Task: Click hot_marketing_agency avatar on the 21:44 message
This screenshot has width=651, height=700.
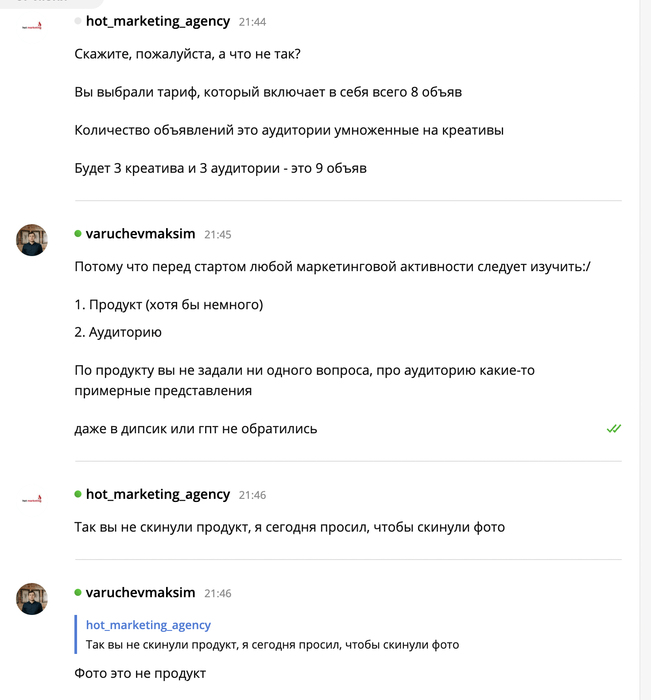Action: click(32, 25)
